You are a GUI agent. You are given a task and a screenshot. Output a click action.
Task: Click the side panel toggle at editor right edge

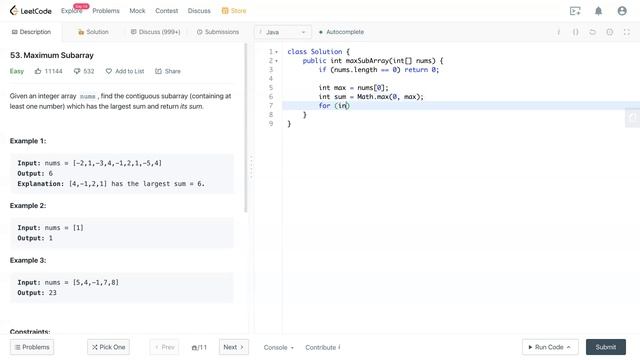[633, 118]
